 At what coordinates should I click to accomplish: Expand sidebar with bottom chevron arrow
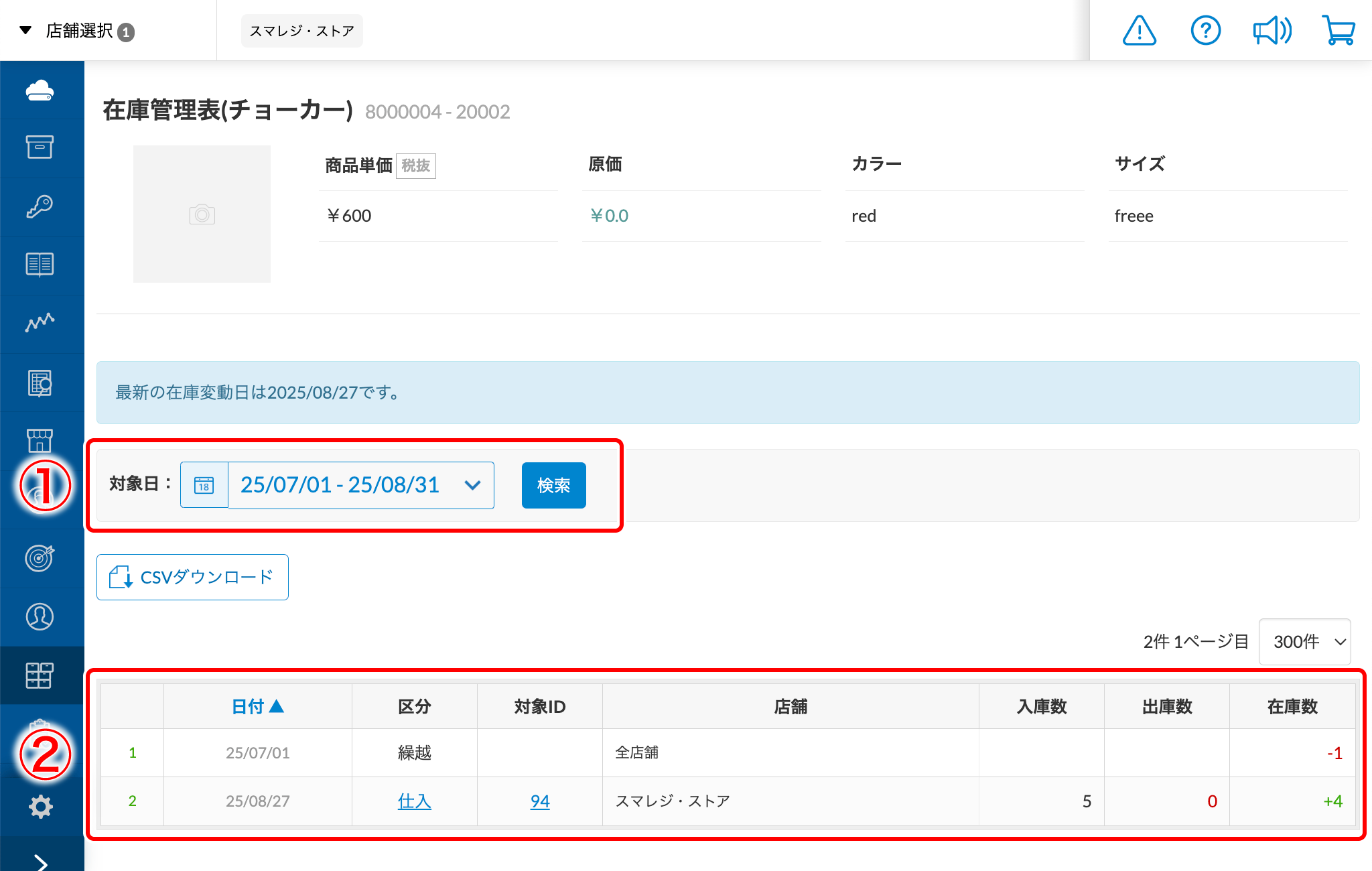[x=42, y=862]
